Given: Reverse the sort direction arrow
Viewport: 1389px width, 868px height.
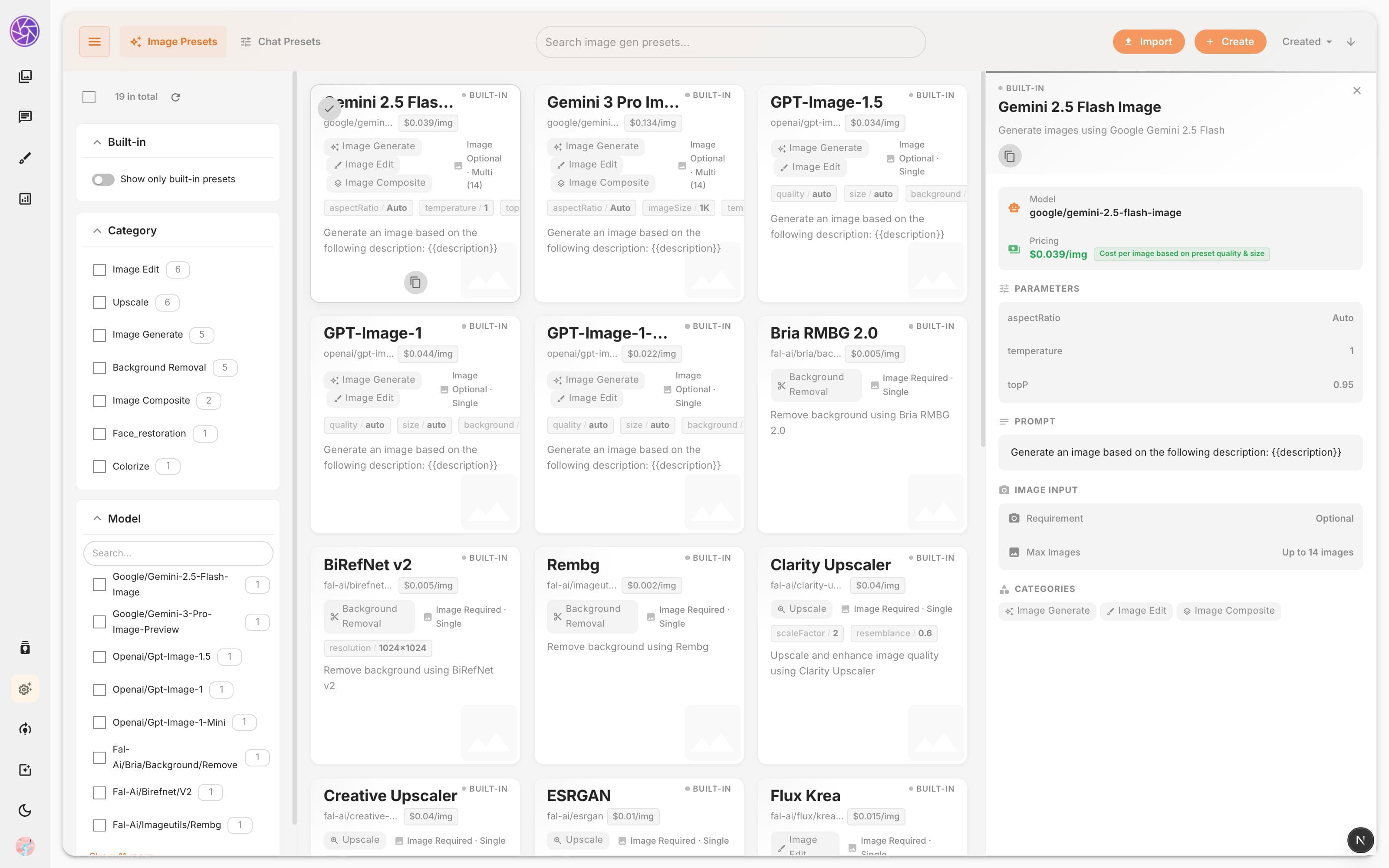Looking at the screenshot, I should click(1350, 42).
